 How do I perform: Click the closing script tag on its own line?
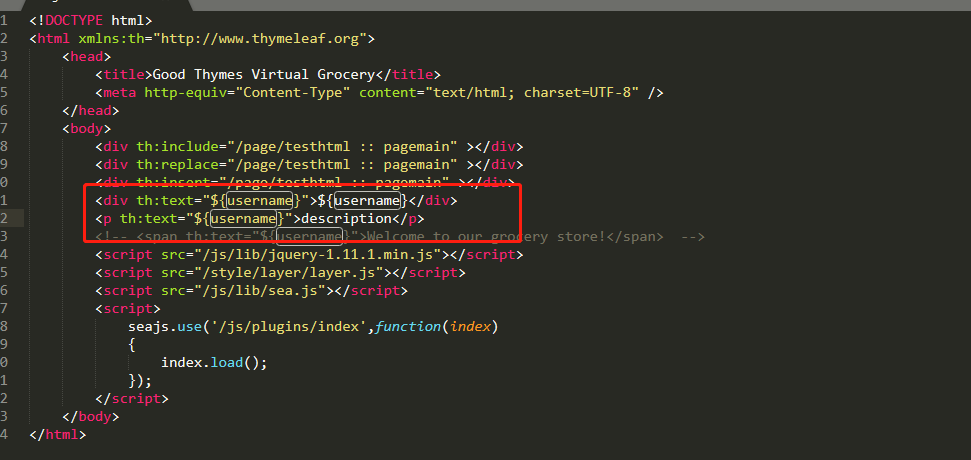coord(132,398)
